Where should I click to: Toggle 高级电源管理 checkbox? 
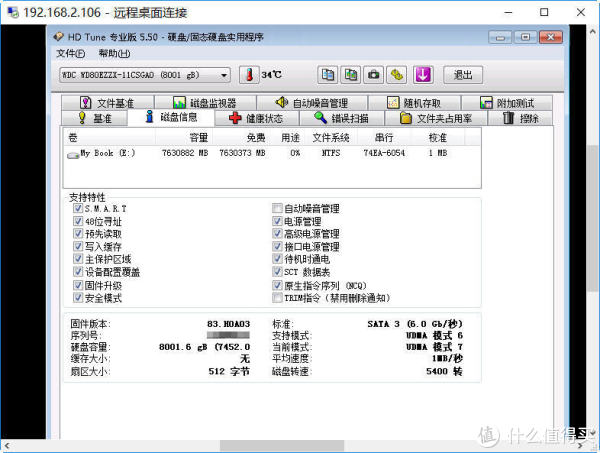coord(277,233)
